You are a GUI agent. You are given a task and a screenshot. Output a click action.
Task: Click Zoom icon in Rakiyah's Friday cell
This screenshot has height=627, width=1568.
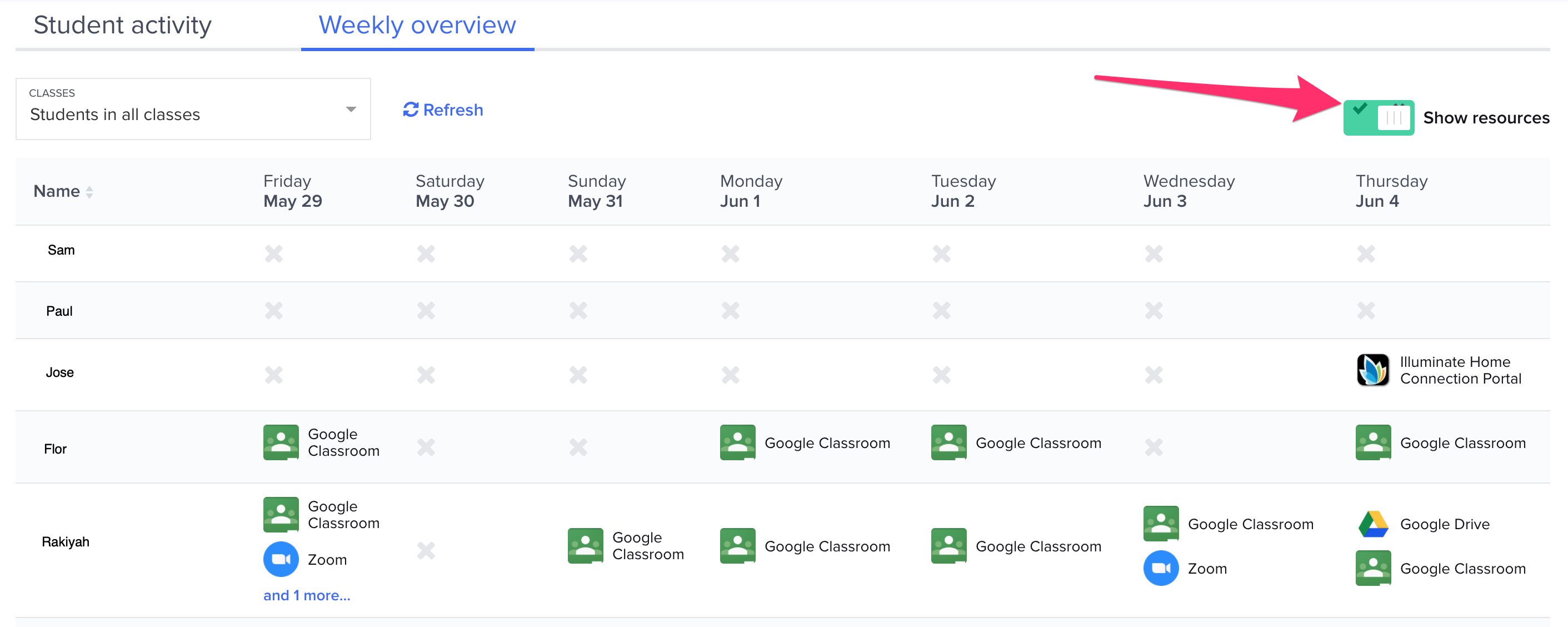click(281, 559)
